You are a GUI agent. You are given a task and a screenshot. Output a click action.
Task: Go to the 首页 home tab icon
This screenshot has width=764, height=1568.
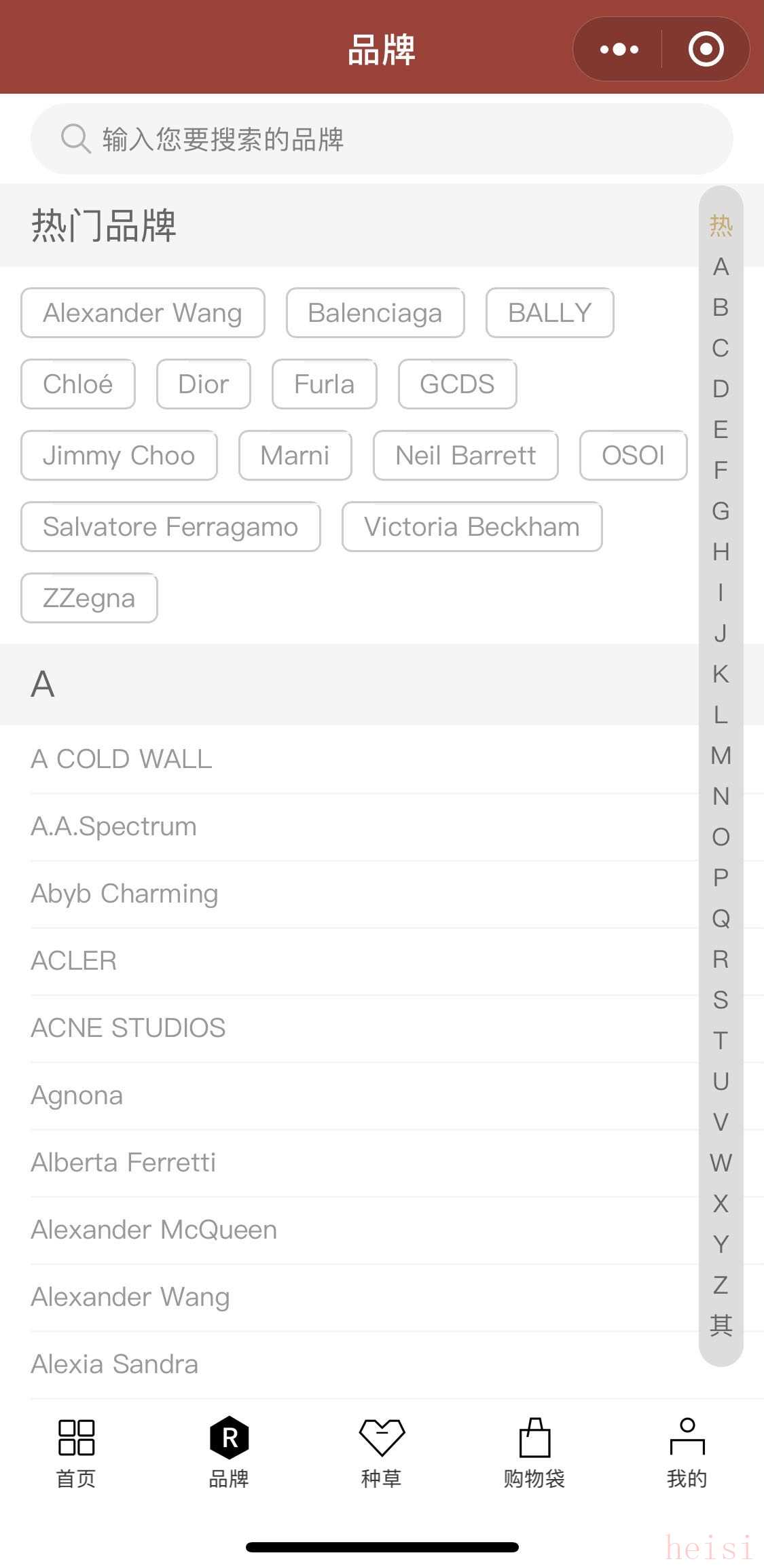[x=76, y=1438]
